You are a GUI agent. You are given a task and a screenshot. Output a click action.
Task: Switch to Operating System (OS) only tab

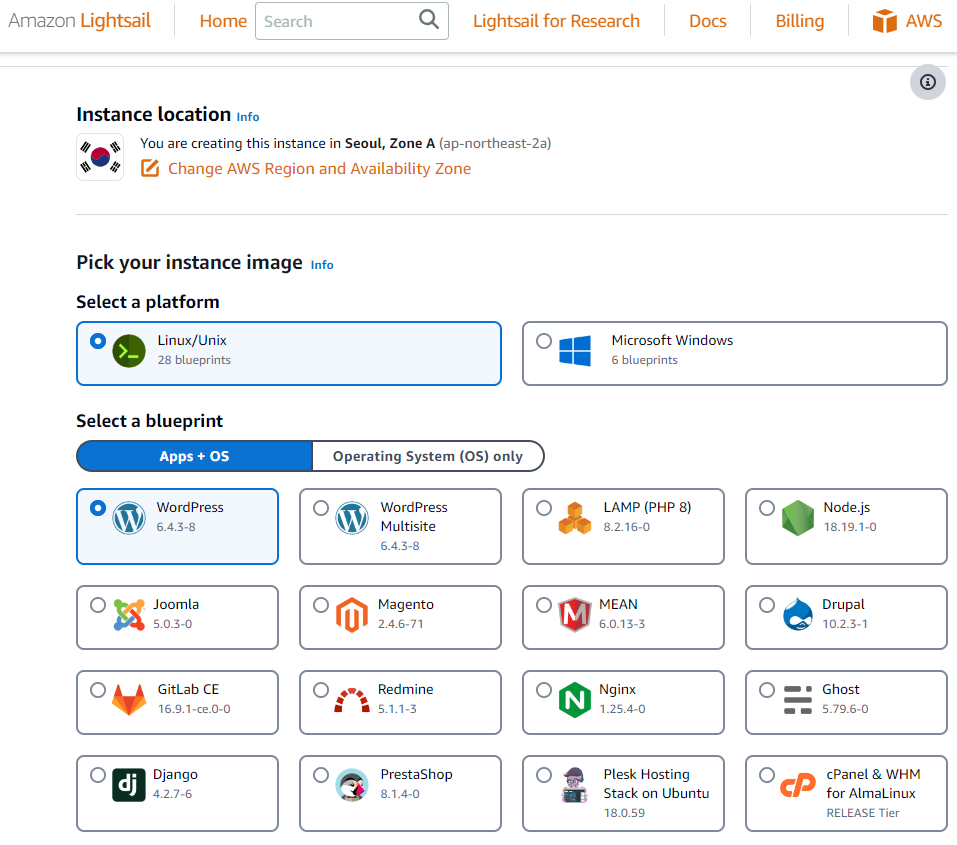[428, 456]
